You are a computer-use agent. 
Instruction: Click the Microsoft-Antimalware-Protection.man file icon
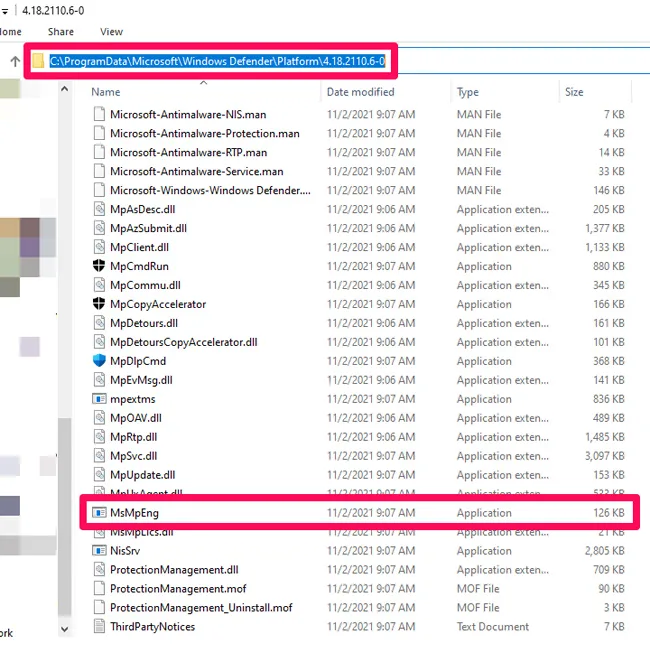pos(99,133)
